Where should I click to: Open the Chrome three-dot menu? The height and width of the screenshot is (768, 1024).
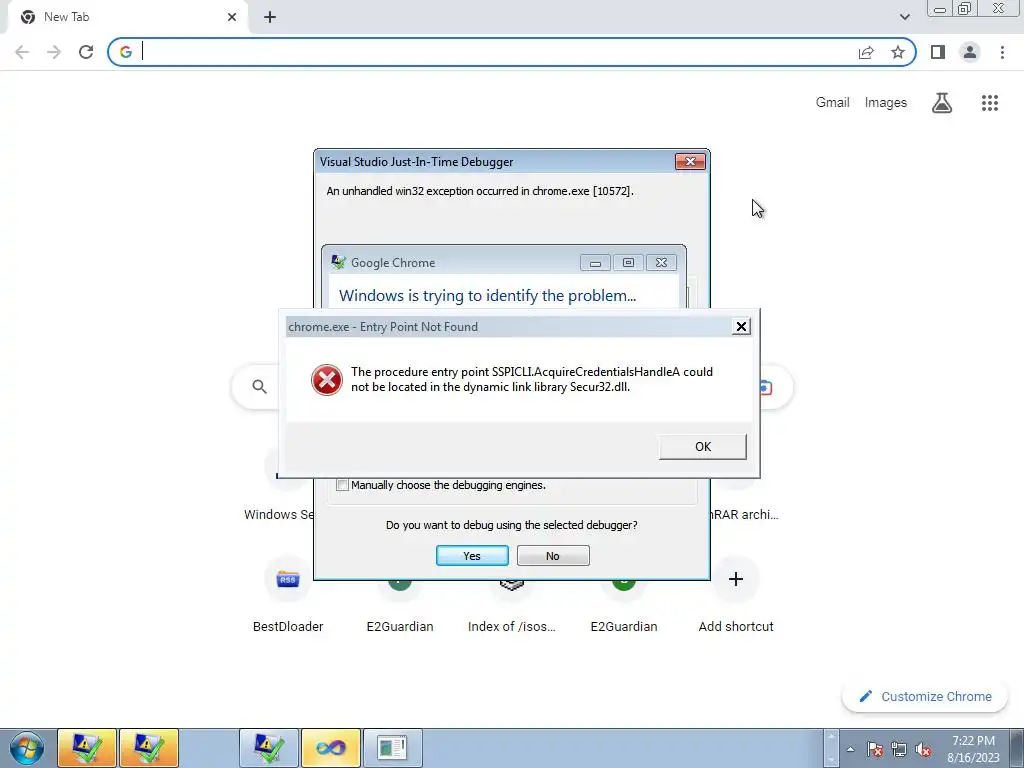[1002, 52]
